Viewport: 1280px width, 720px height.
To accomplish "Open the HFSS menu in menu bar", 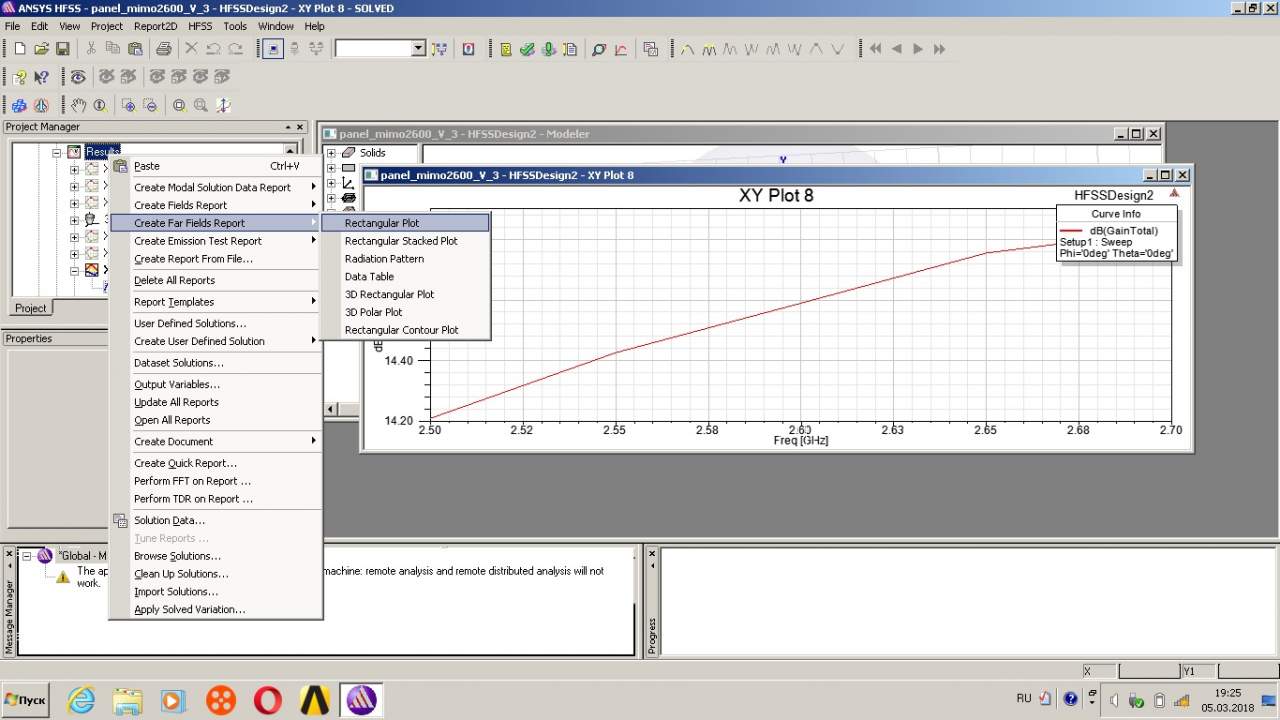I will pyautogui.click(x=200, y=26).
